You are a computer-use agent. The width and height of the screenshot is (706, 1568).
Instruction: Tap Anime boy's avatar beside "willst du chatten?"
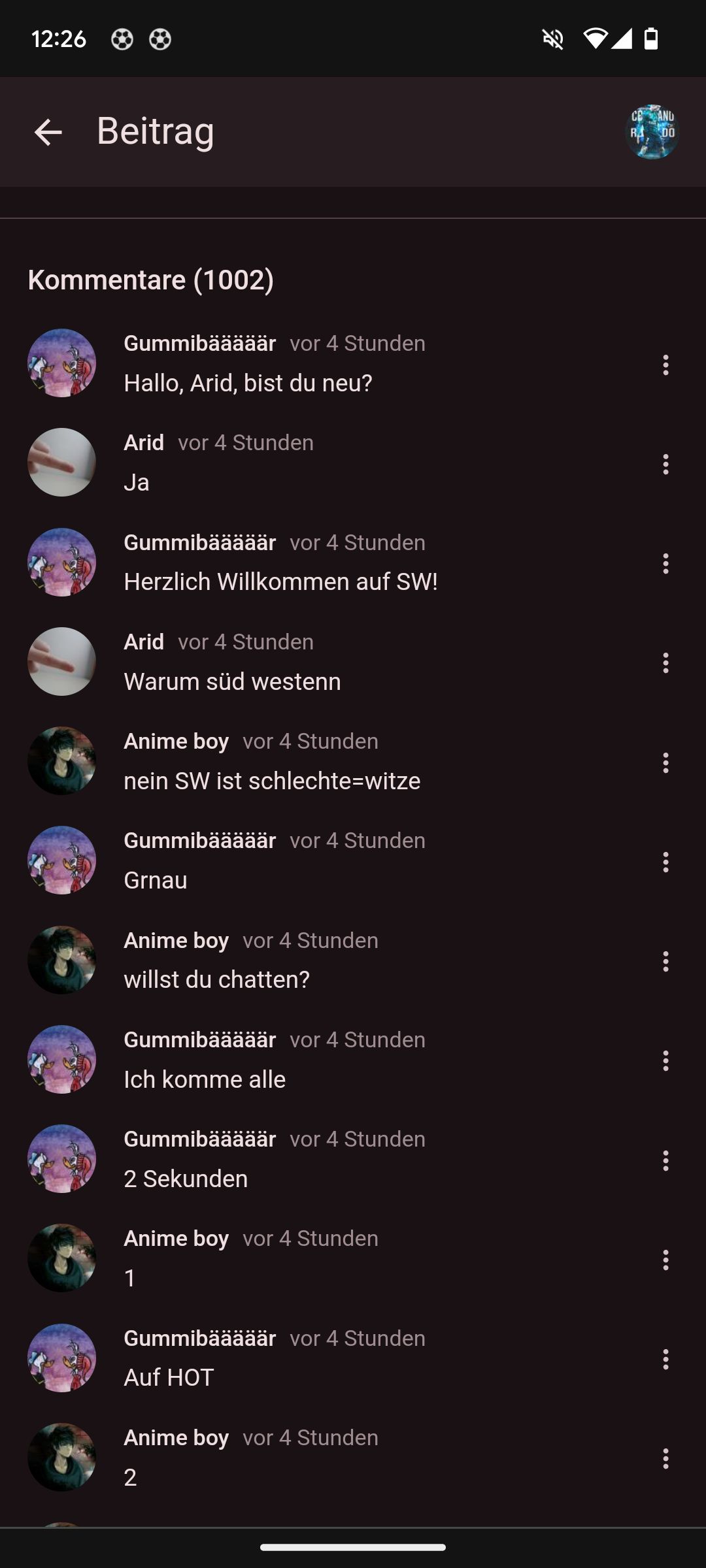tap(61, 960)
